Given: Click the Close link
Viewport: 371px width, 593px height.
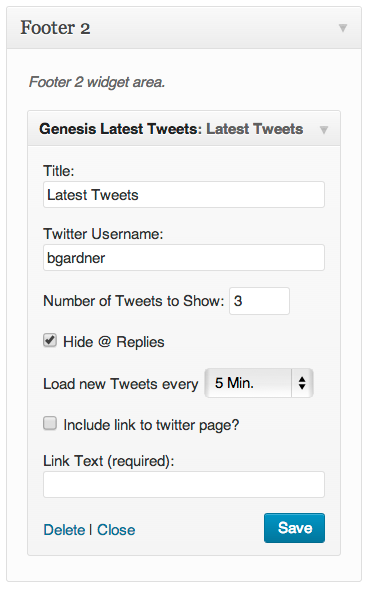Looking at the screenshot, I should pos(116,530).
